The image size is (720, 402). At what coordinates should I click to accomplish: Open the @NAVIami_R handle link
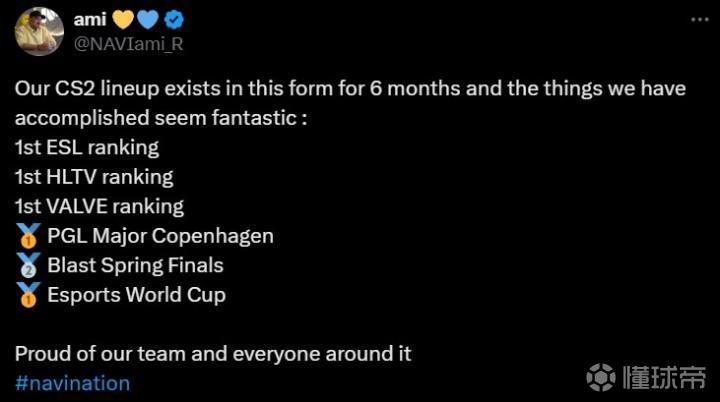click(128, 43)
